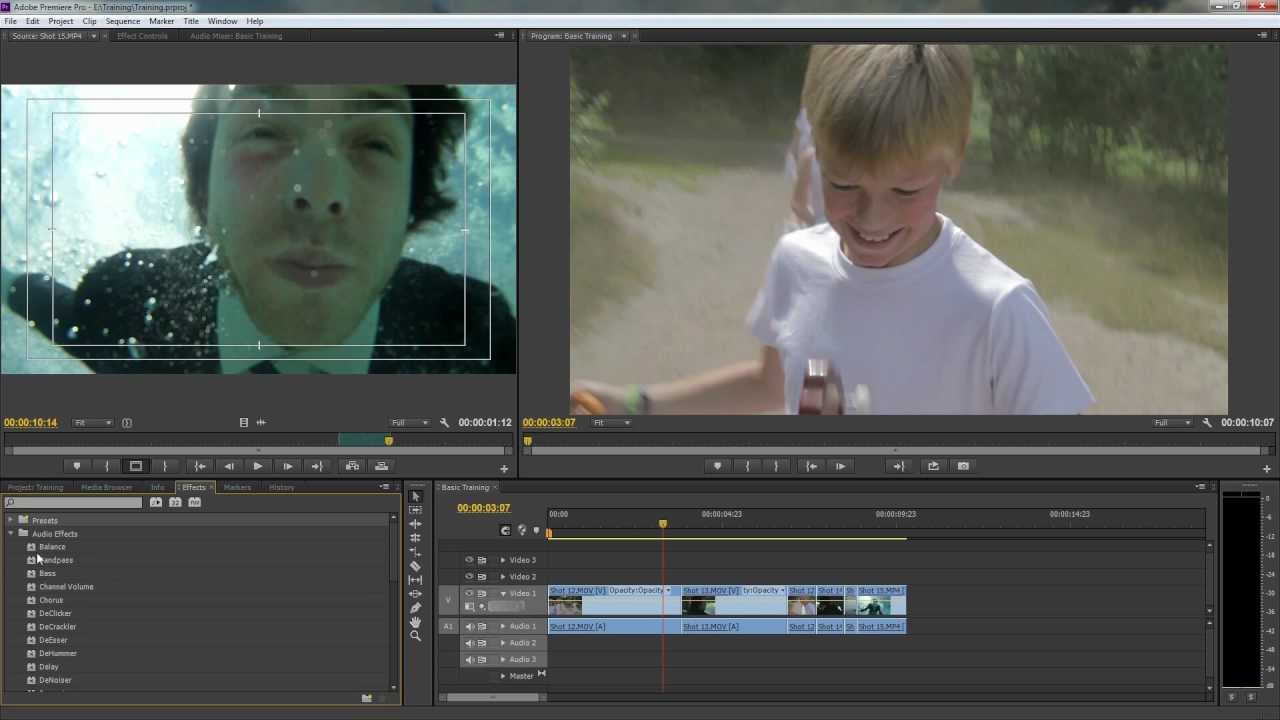Mark In point in Program monitor
The image size is (1280, 720).
(747, 466)
